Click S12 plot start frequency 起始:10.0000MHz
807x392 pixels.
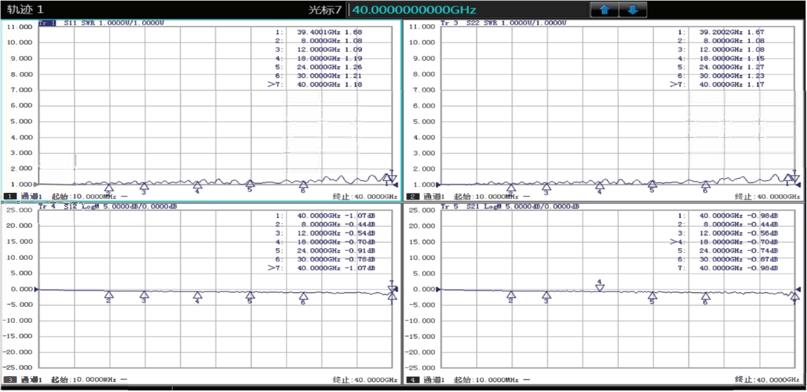pos(85,380)
